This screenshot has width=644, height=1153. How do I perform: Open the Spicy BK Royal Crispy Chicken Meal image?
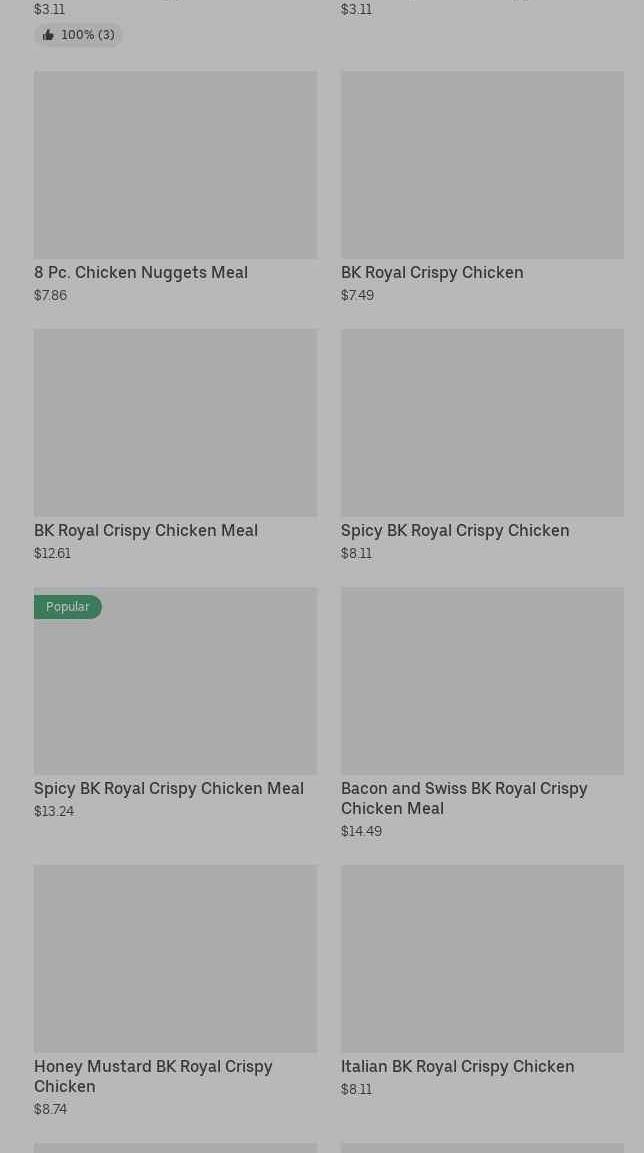tap(175, 690)
